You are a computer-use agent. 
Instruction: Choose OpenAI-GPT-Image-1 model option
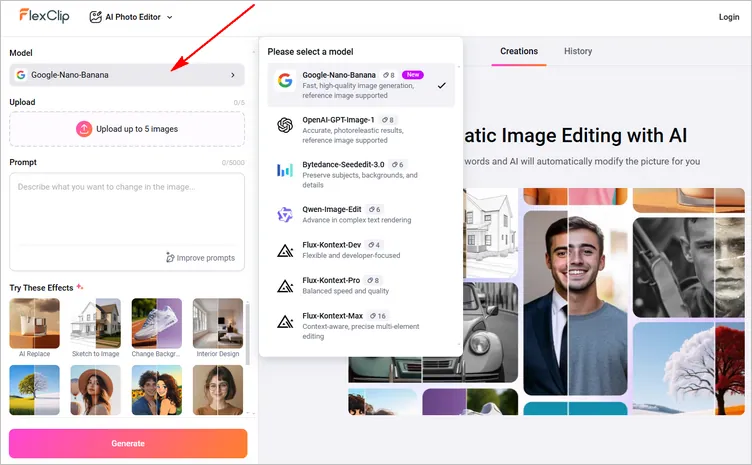(361, 130)
